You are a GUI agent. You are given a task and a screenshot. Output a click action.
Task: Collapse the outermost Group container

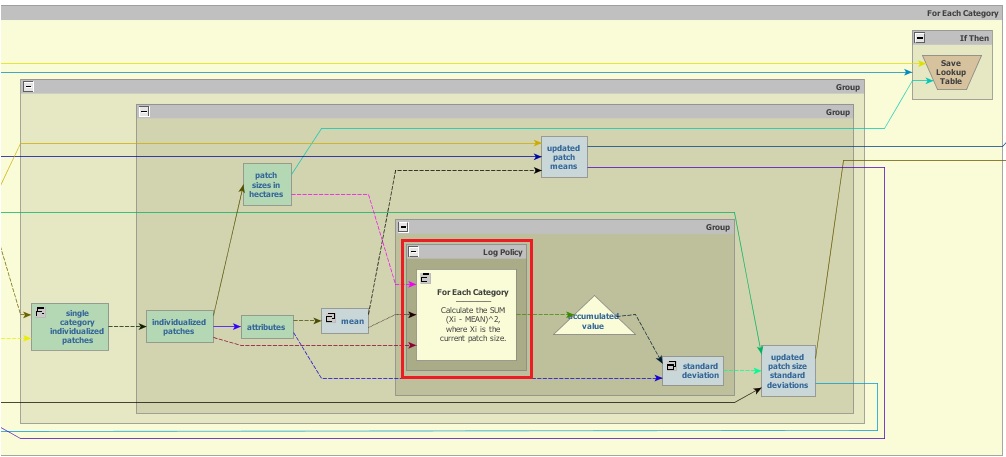tap(28, 87)
